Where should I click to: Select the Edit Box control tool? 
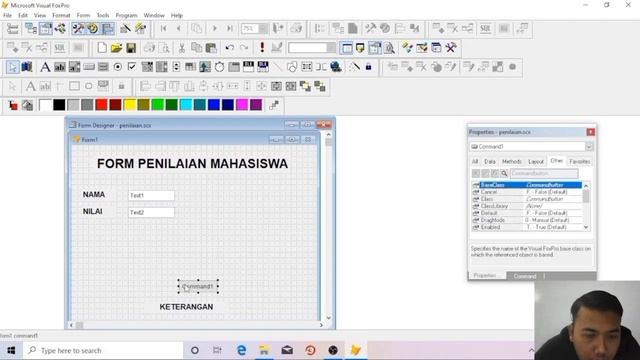tap(74, 67)
